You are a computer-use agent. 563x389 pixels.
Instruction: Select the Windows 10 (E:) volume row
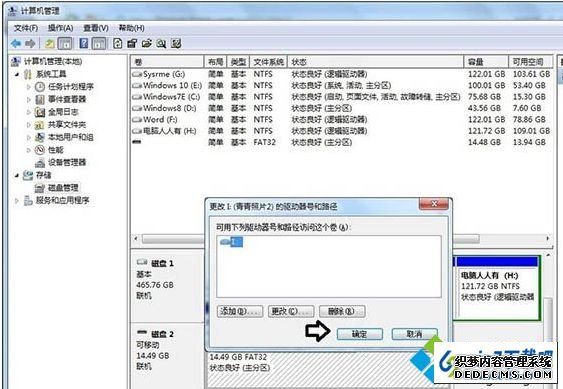[x=341, y=85]
